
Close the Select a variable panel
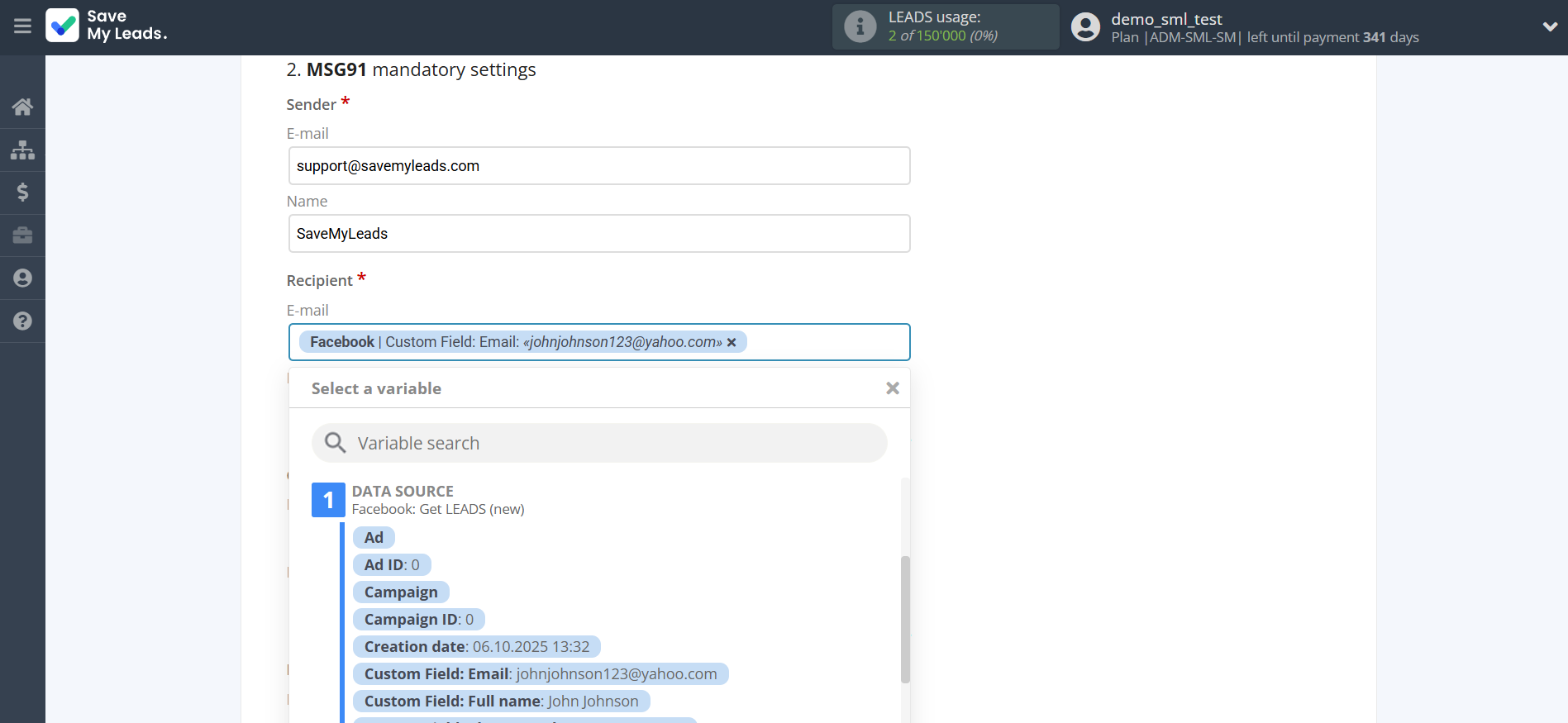(x=892, y=388)
